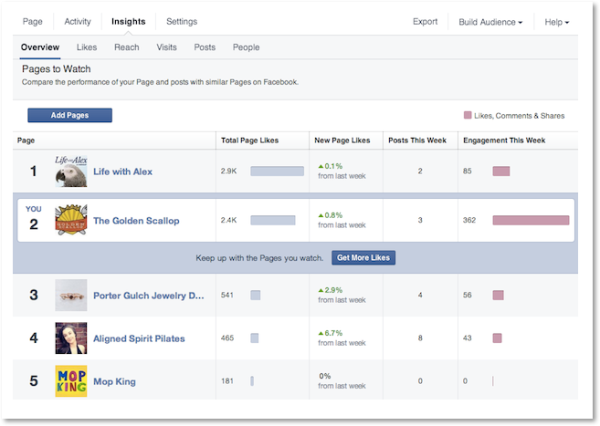This screenshot has width=600, height=426.
Task: Click the Pages to Watch heading
Action: click(56, 69)
